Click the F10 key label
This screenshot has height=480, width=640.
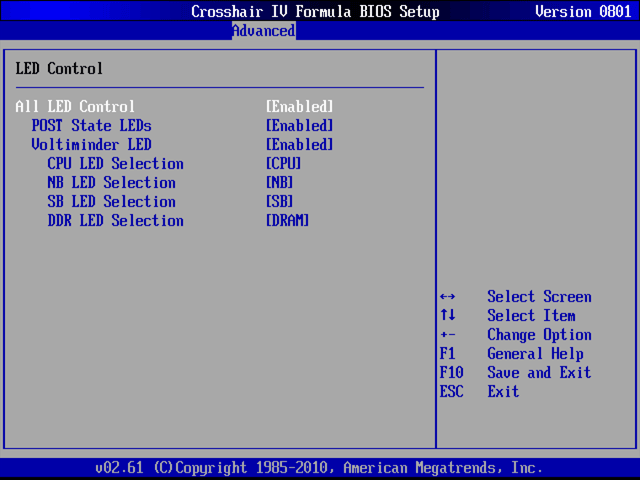tap(451, 373)
